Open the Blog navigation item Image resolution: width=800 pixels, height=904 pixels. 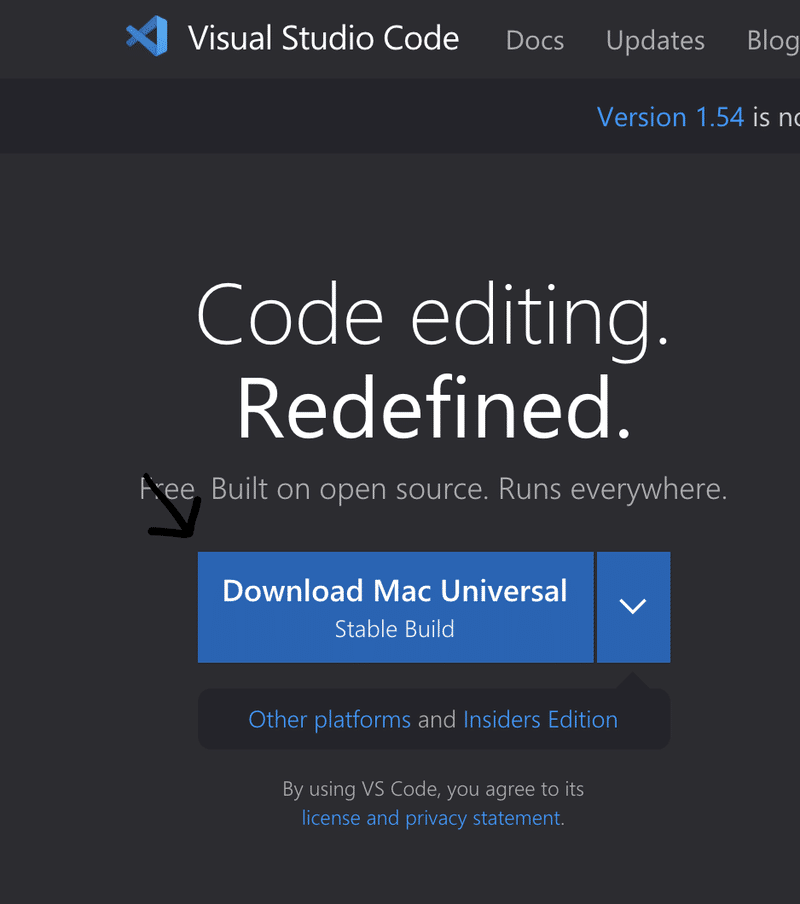[x=773, y=40]
